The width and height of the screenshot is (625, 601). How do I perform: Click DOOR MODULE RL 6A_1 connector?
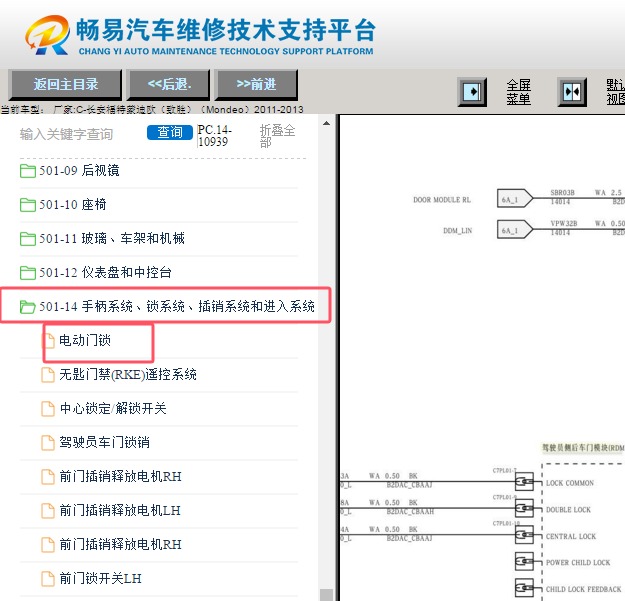pos(515,198)
